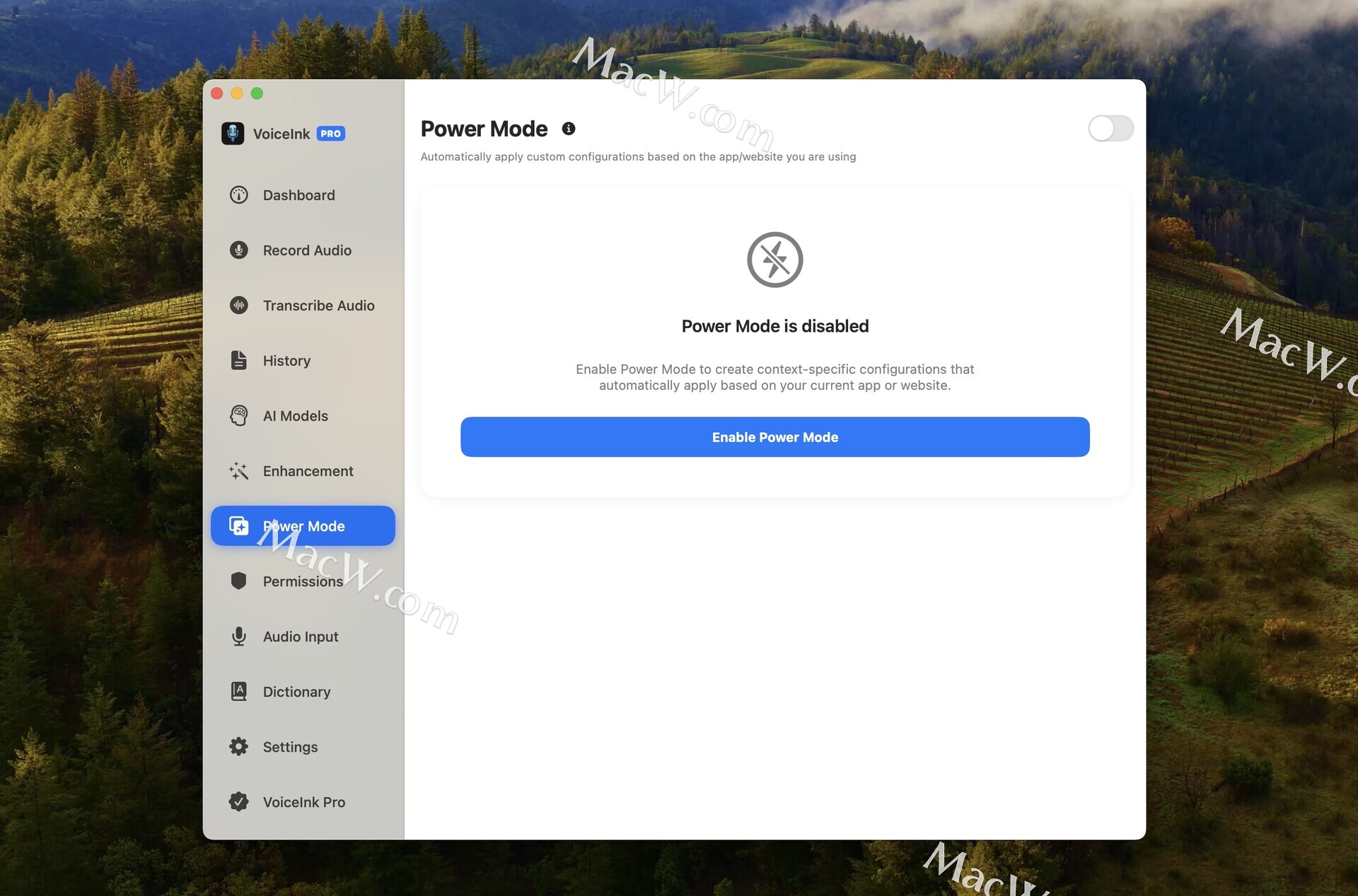
Task: Click the History document icon
Action: (x=239, y=361)
